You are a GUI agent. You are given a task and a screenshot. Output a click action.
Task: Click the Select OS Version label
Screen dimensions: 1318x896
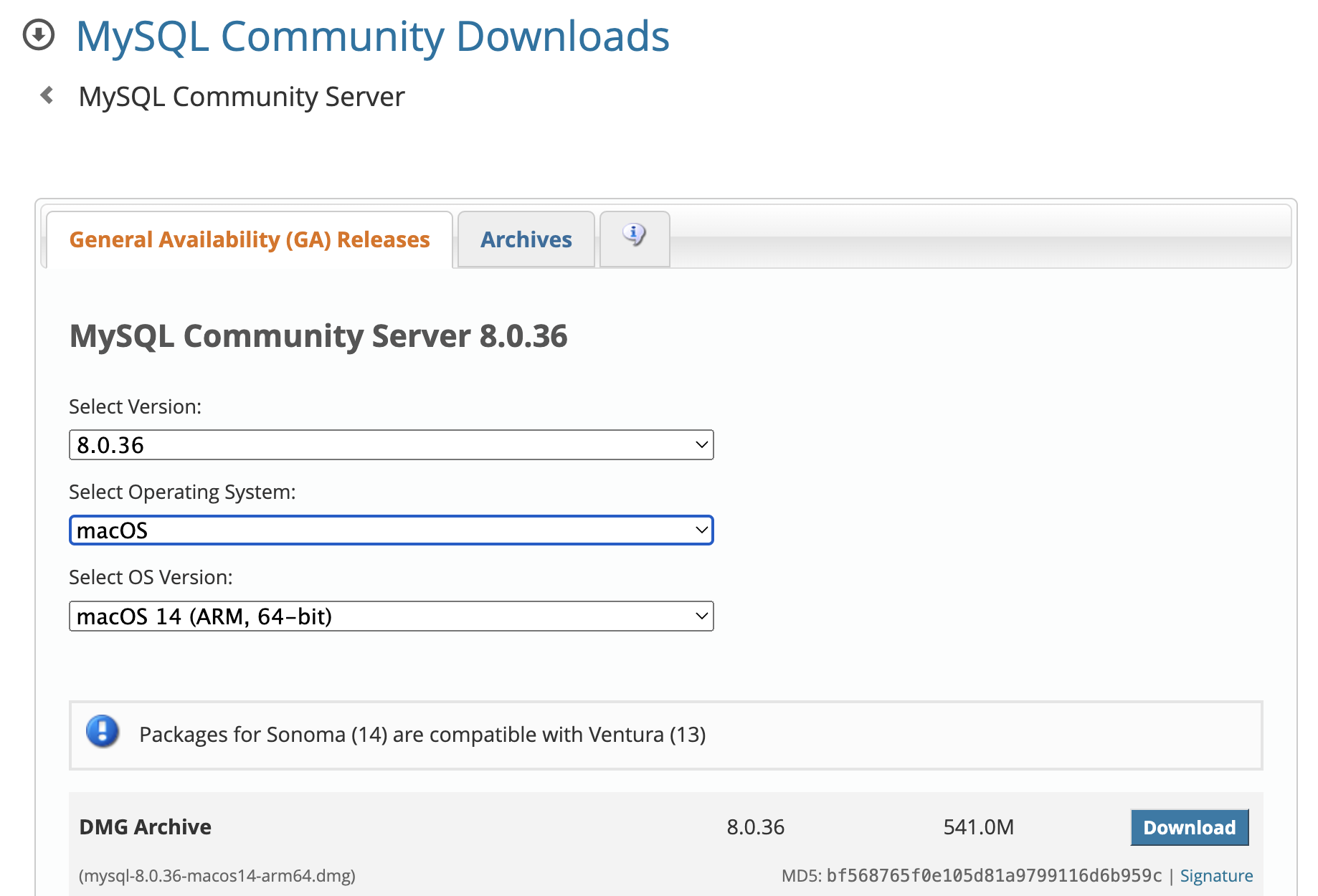(x=151, y=578)
